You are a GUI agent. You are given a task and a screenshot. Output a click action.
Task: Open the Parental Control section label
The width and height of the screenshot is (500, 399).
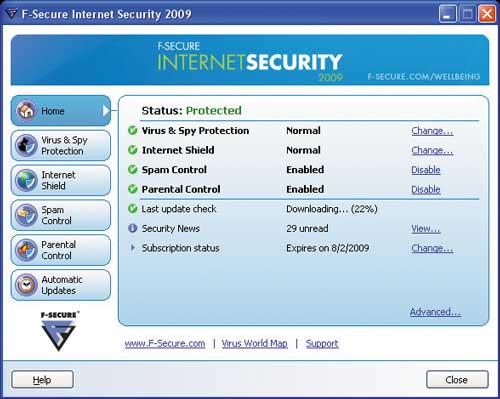click(x=58, y=250)
